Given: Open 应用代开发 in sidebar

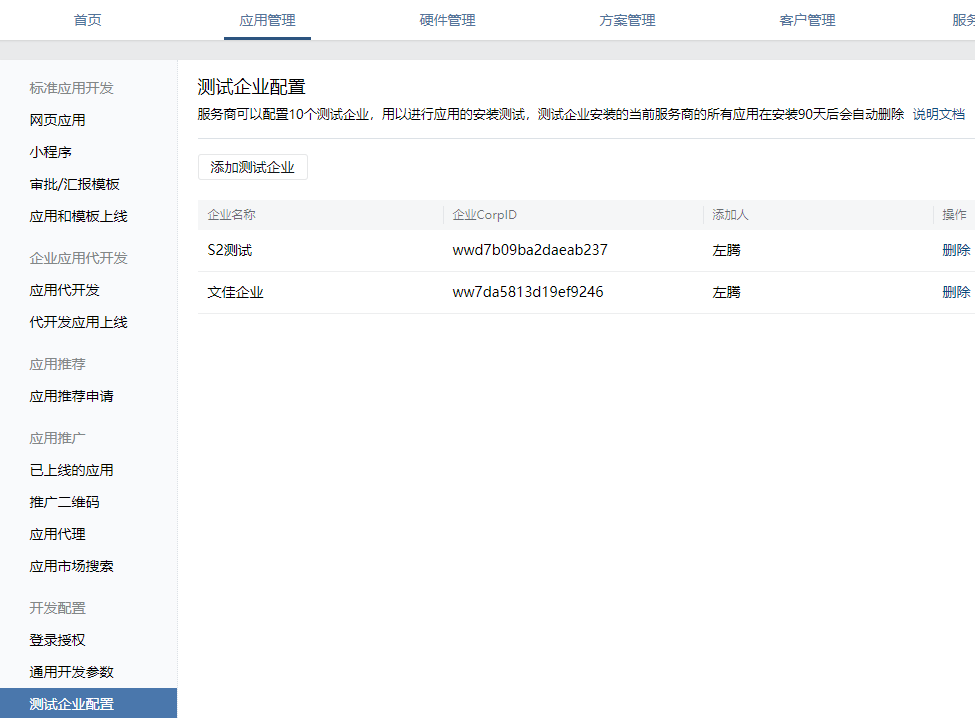Looking at the screenshot, I should tap(65, 290).
